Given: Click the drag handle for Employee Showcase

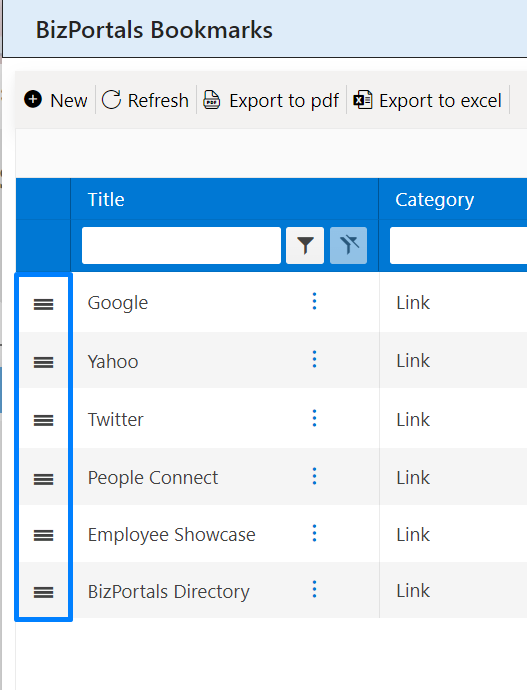Looking at the screenshot, I should (x=44, y=535).
